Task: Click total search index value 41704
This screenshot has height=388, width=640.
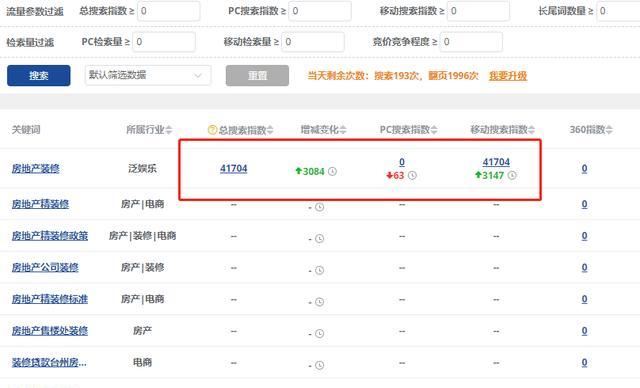Action: (x=233, y=169)
